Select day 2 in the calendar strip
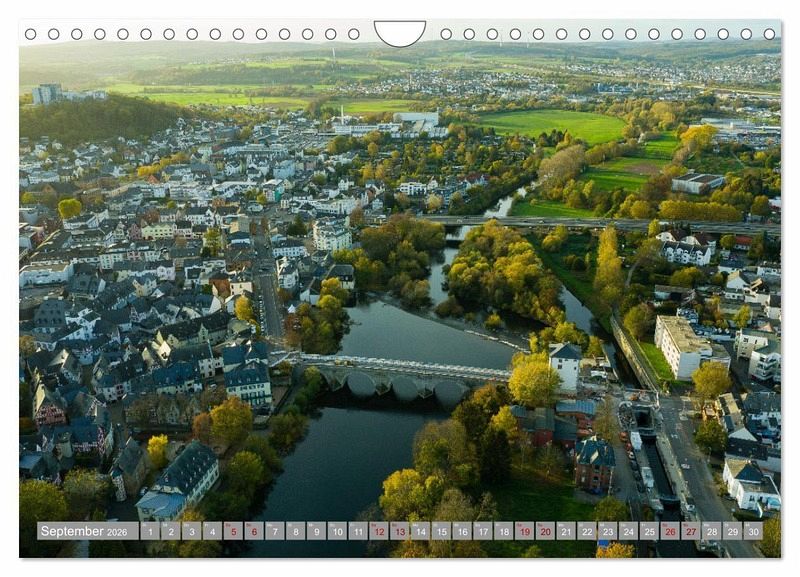Viewport: 800px width, 577px height. pos(171,531)
